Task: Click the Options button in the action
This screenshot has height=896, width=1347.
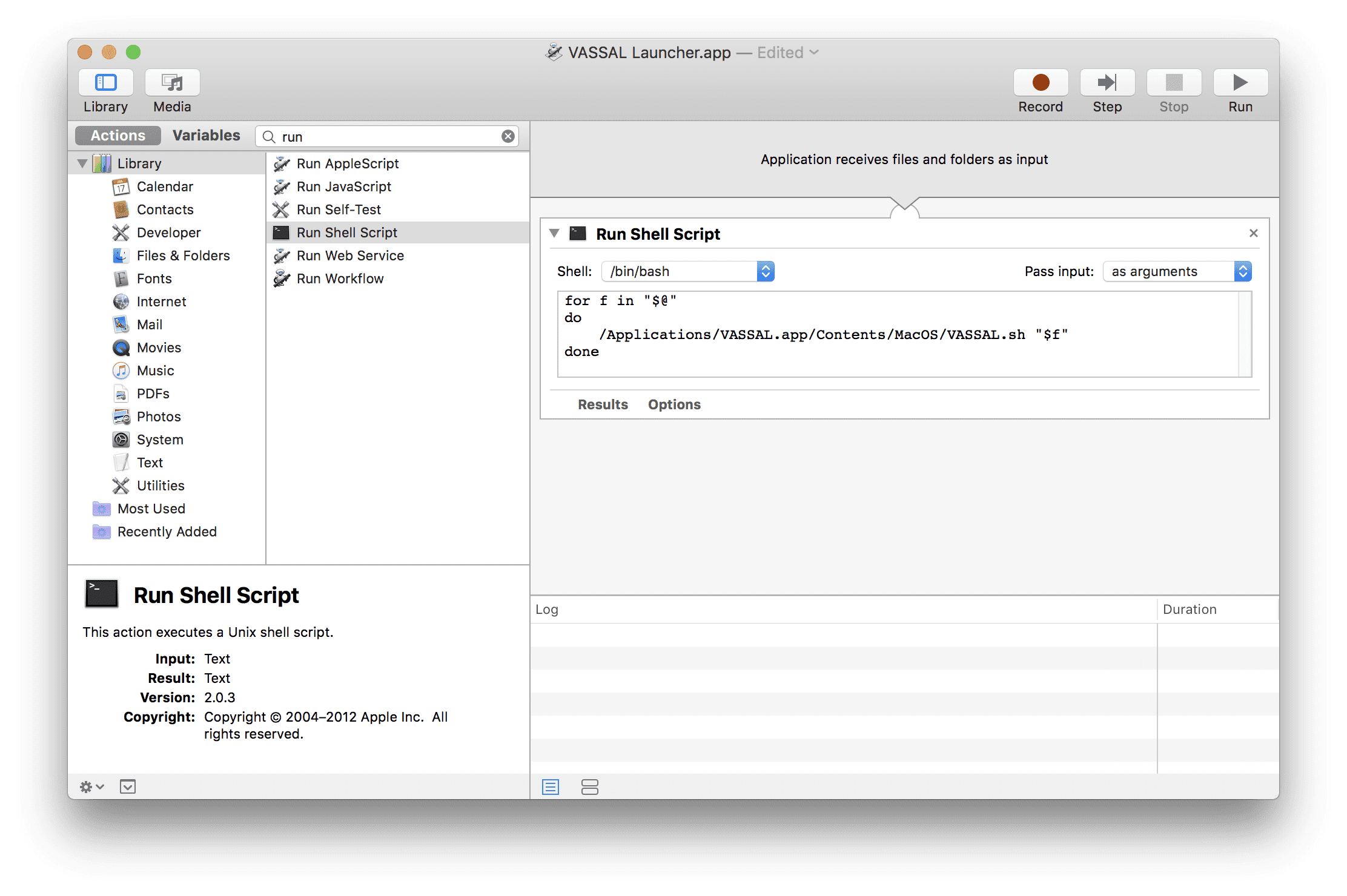Action: (x=673, y=404)
